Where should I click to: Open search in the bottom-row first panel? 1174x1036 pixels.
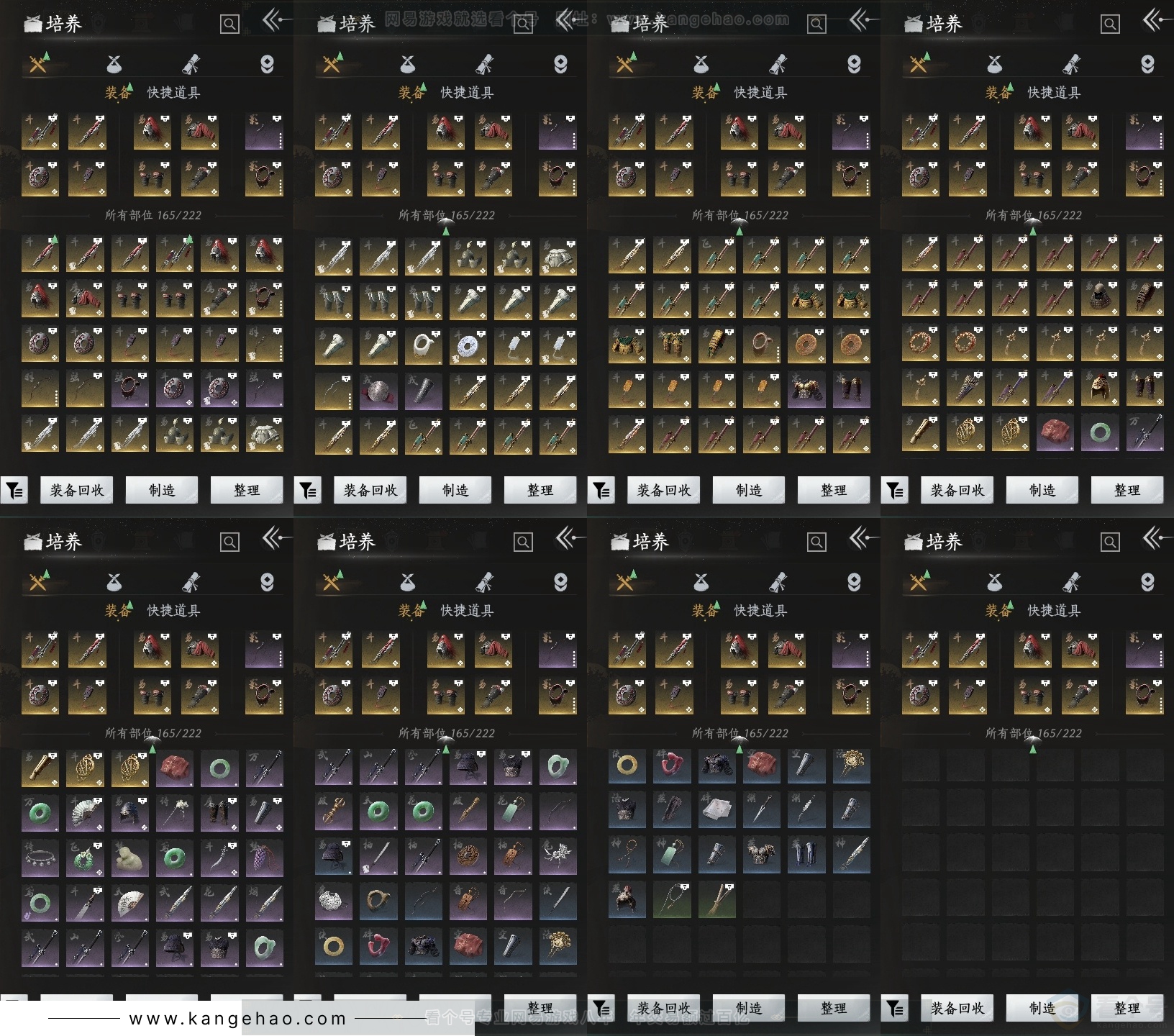click(x=229, y=542)
